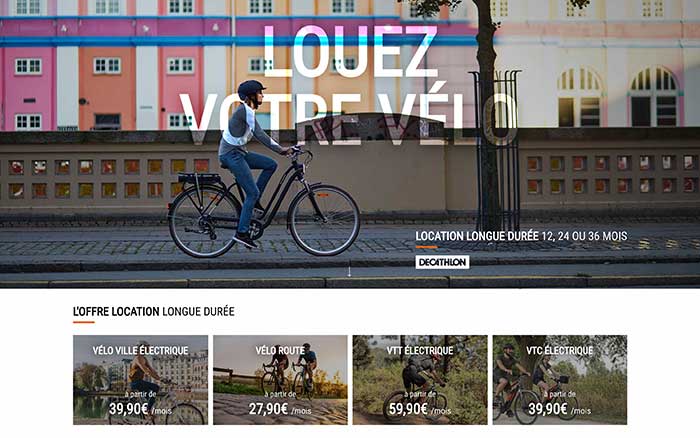700x438 pixels.
Task: Click the VOTRE VÉLO headline text
Action: (x=348, y=118)
